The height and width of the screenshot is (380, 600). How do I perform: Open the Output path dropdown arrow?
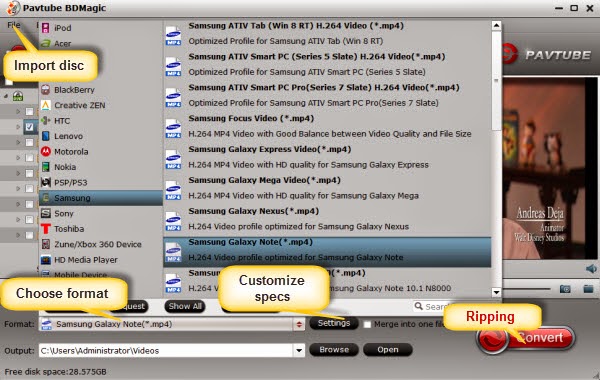[x=299, y=350]
